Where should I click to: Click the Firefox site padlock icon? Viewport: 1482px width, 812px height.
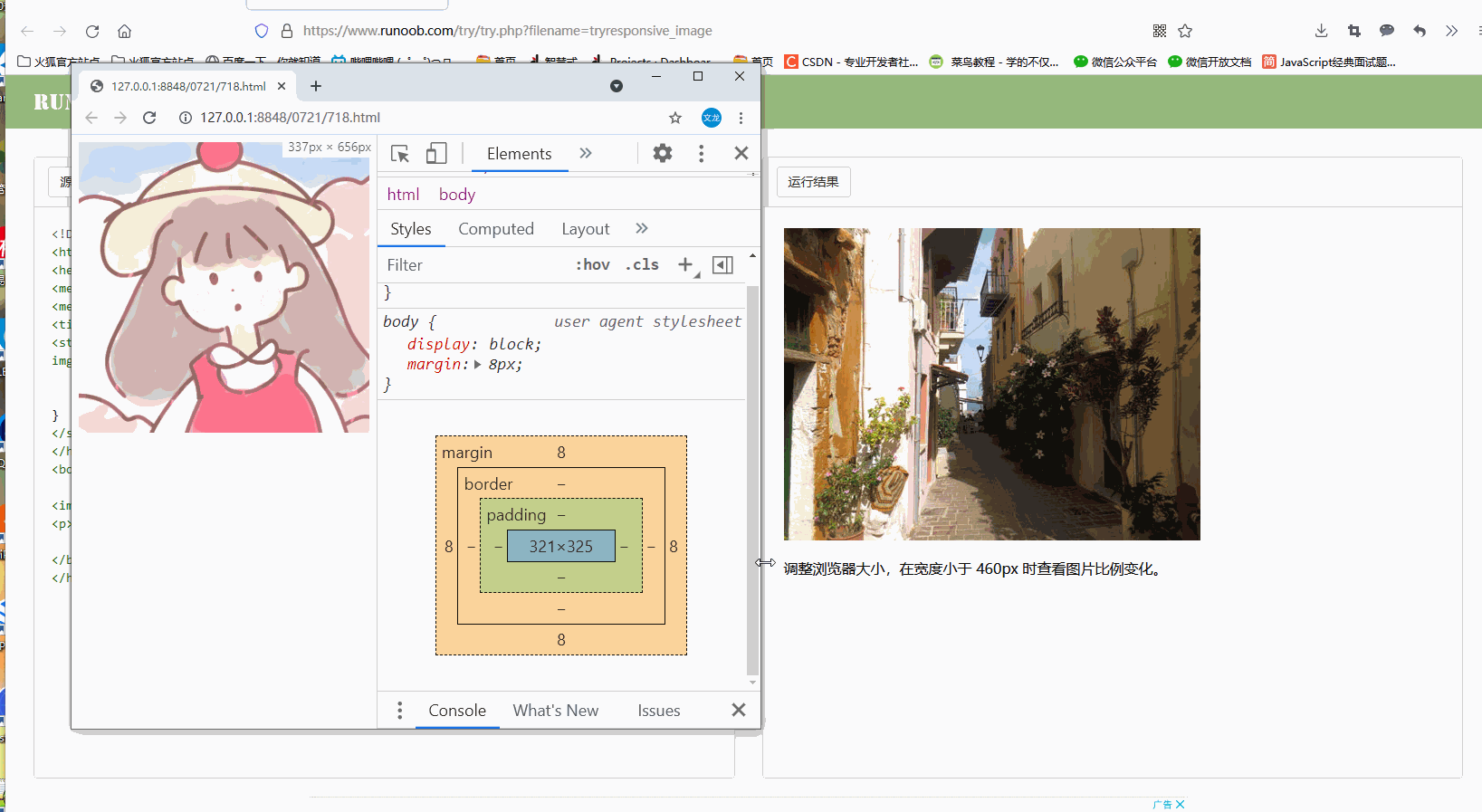(x=287, y=31)
